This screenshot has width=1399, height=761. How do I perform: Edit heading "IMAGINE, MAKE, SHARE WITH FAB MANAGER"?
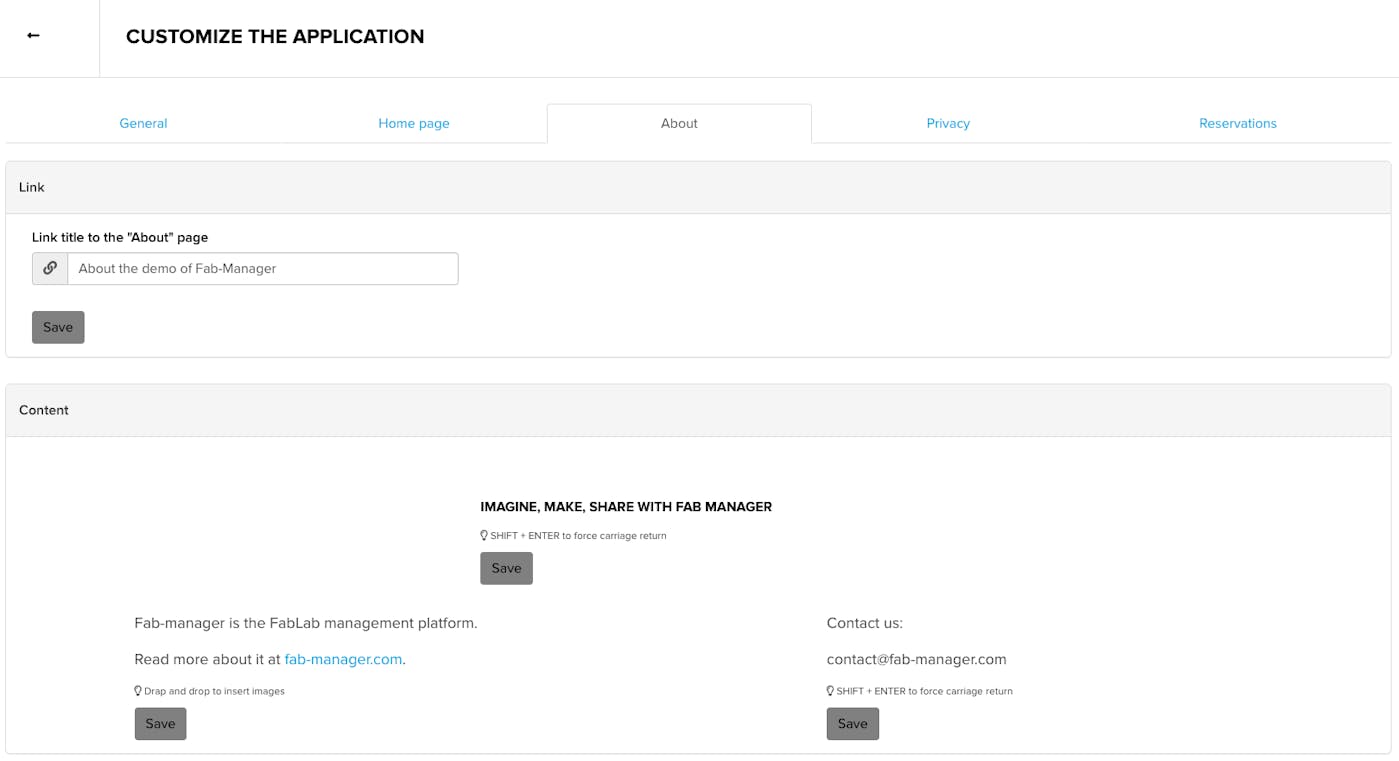[626, 507]
